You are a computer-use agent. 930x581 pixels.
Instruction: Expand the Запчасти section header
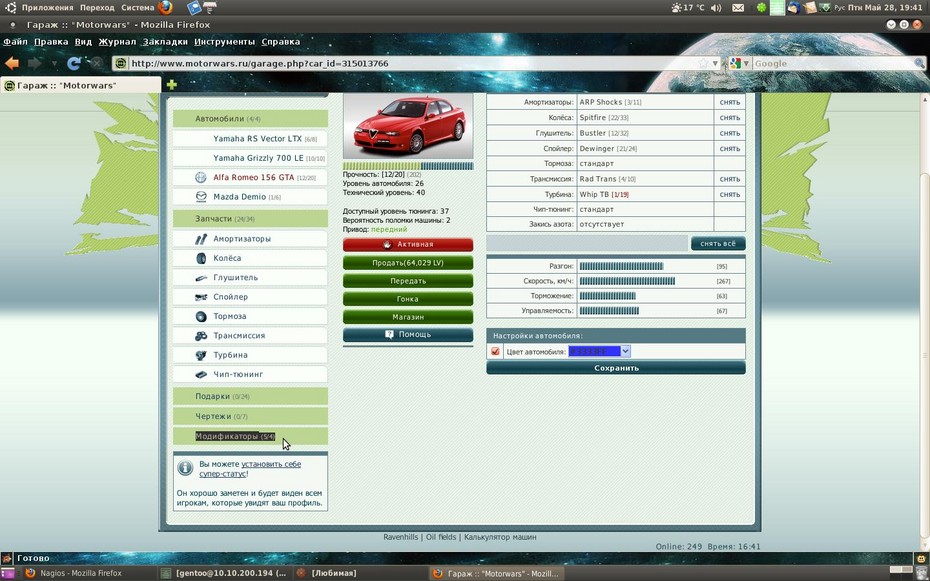pos(250,219)
